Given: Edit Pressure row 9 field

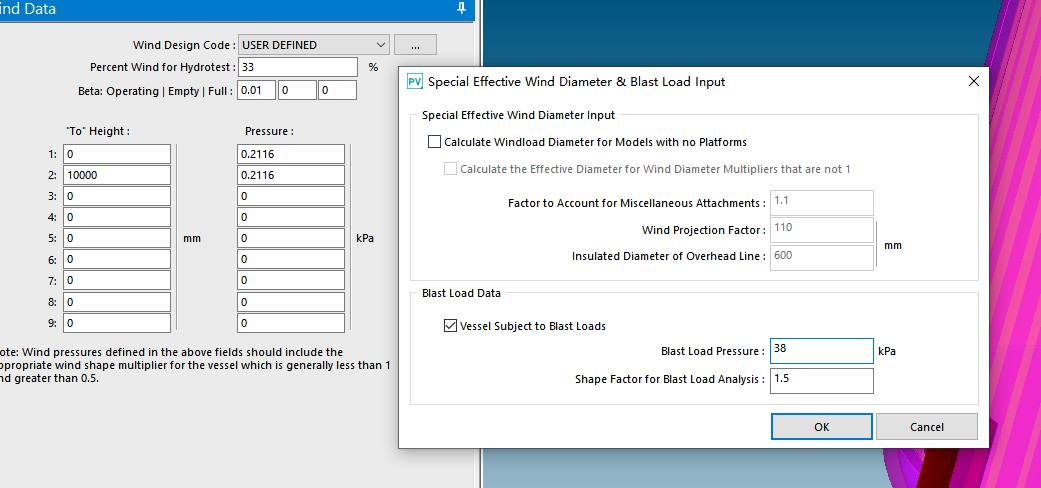Looking at the screenshot, I should 291,323.
